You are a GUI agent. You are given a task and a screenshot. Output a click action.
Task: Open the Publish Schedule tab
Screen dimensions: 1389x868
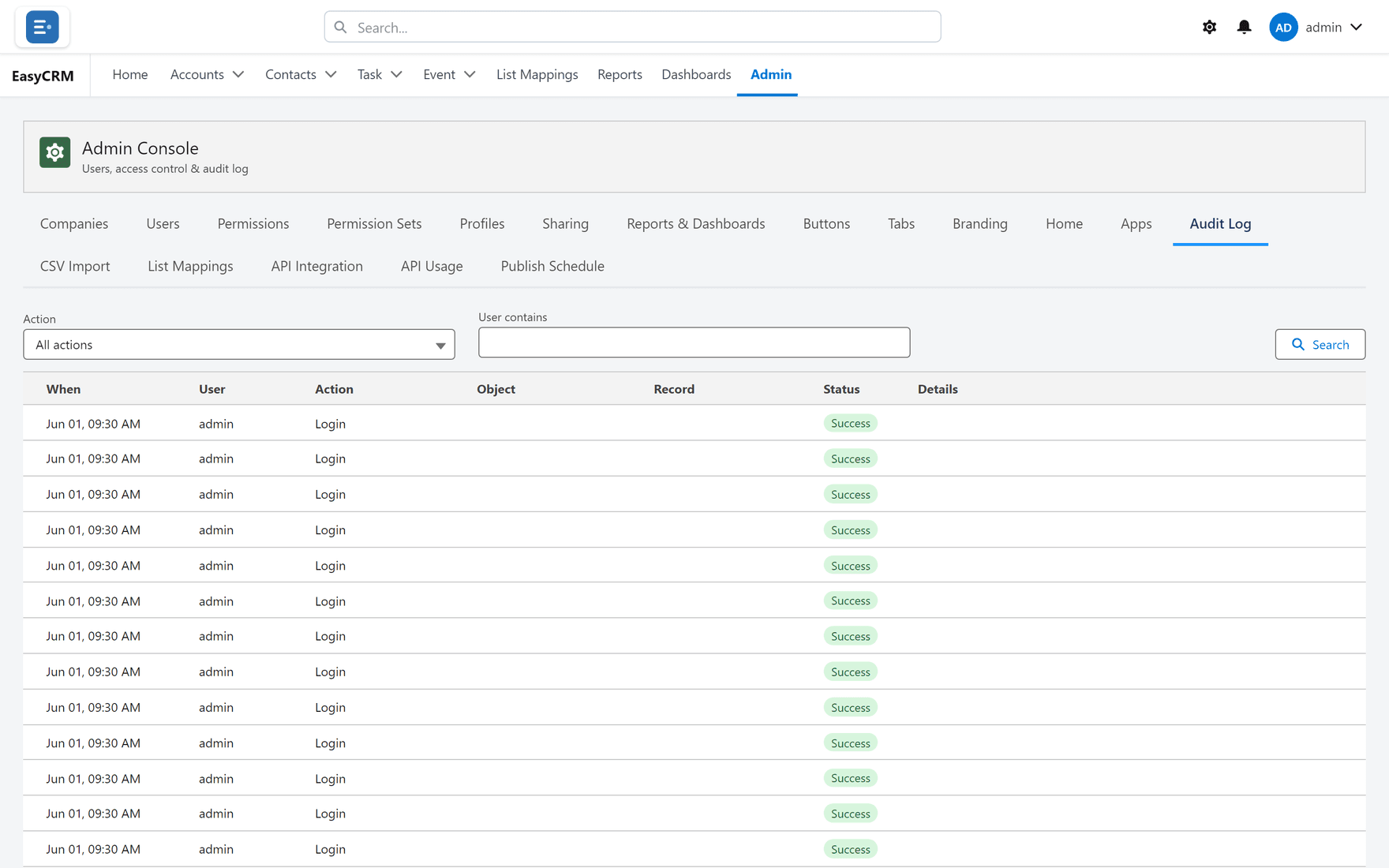(x=552, y=266)
